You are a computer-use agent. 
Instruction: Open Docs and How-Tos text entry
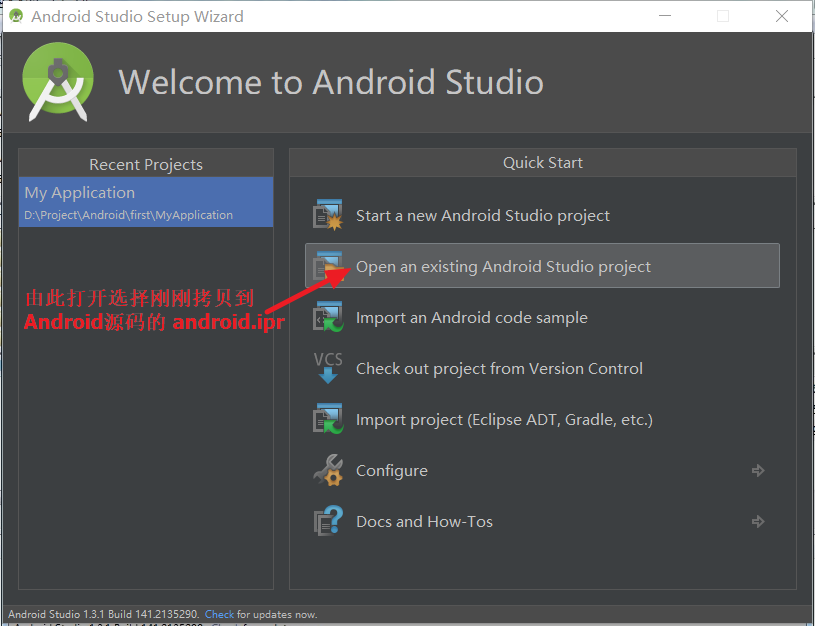point(424,521)
